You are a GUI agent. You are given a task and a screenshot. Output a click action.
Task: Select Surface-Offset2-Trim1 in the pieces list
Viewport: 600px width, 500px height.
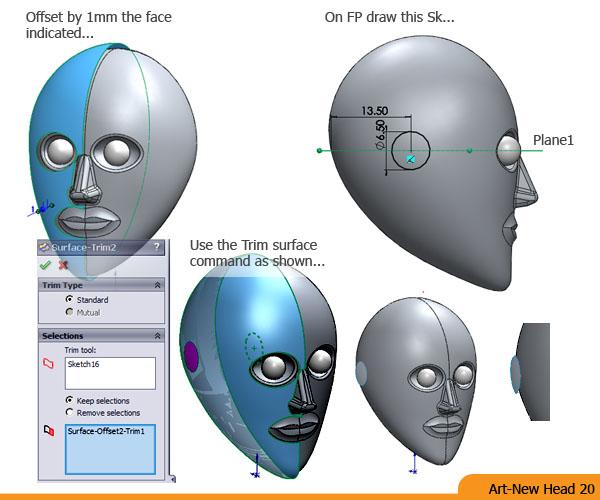tap(106, 431)
